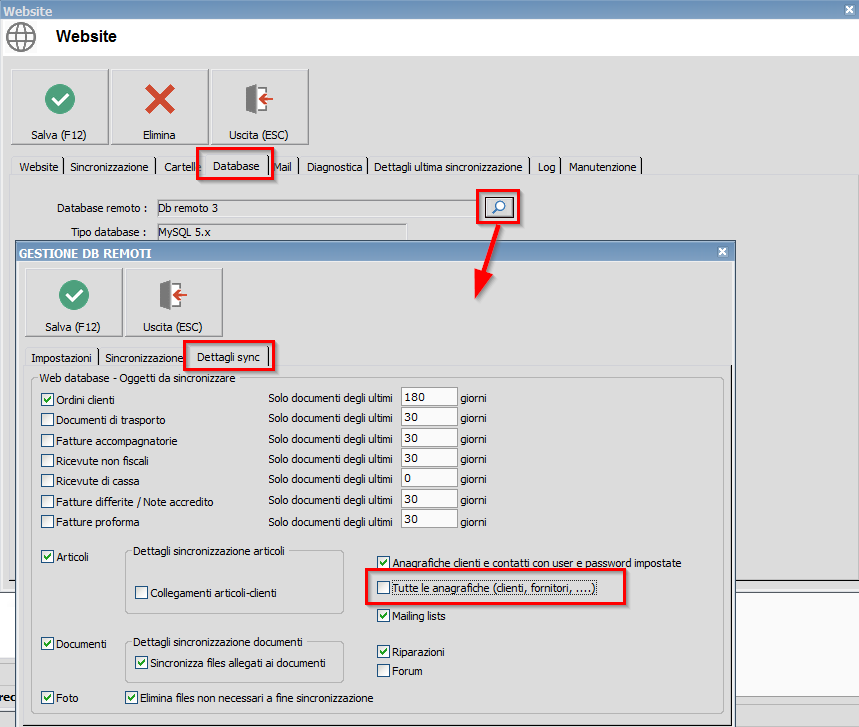Toggle Anagrafiche clienti e contatti checkbox
The height and width of the screenshot is (727, 859).
pos(383,563)
